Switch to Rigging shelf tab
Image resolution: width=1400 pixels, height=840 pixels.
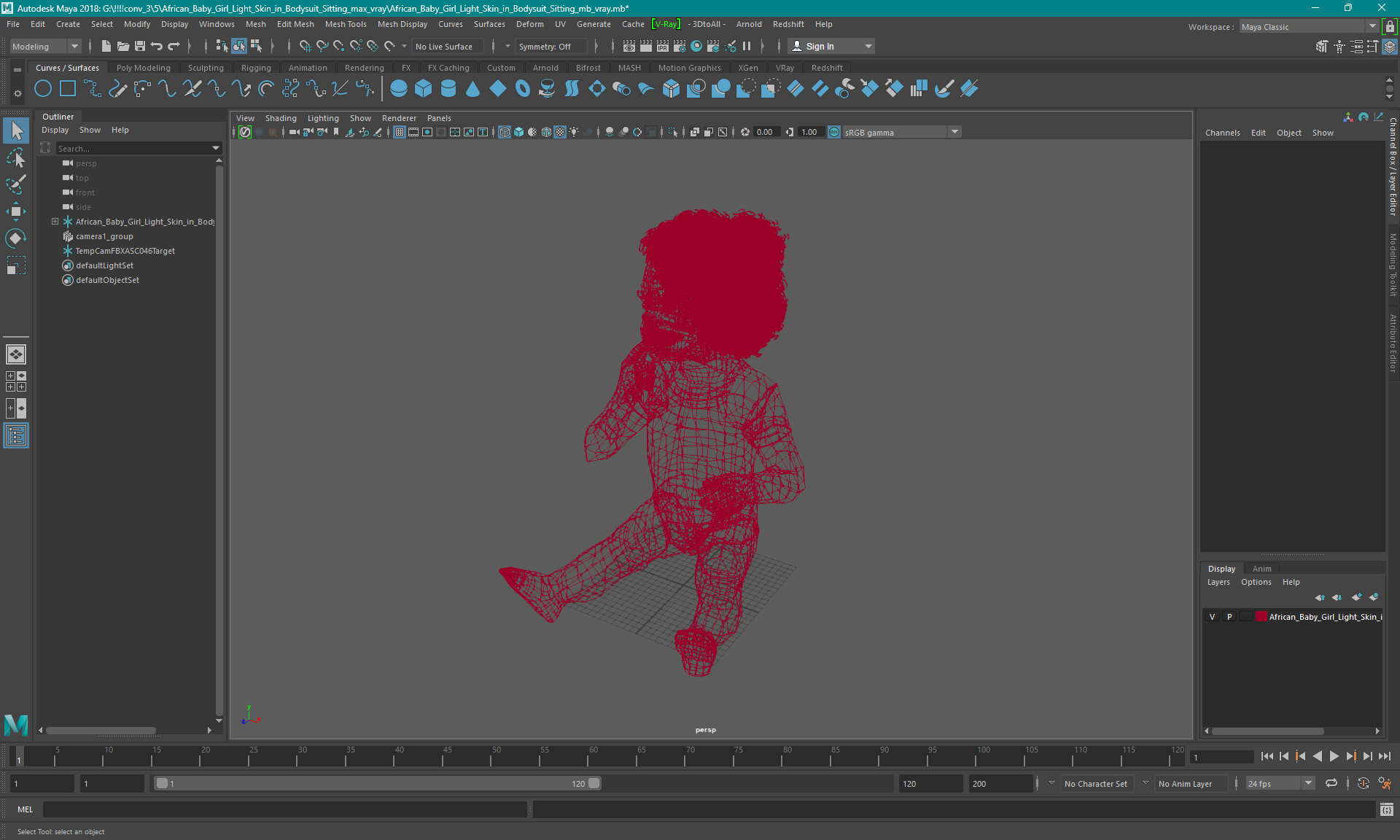(256, 68)
